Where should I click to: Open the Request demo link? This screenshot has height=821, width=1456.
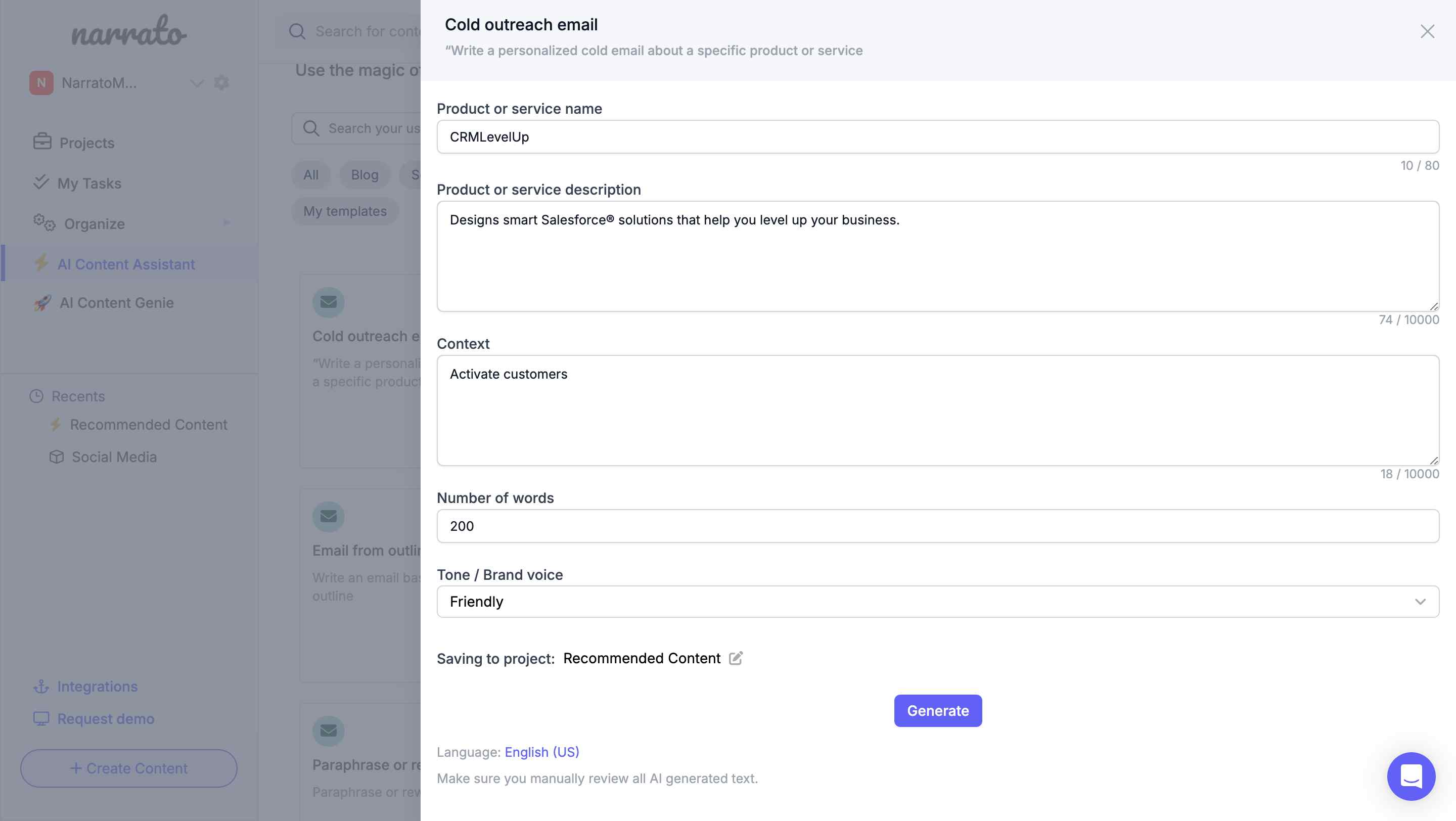[x=106, y=719]
